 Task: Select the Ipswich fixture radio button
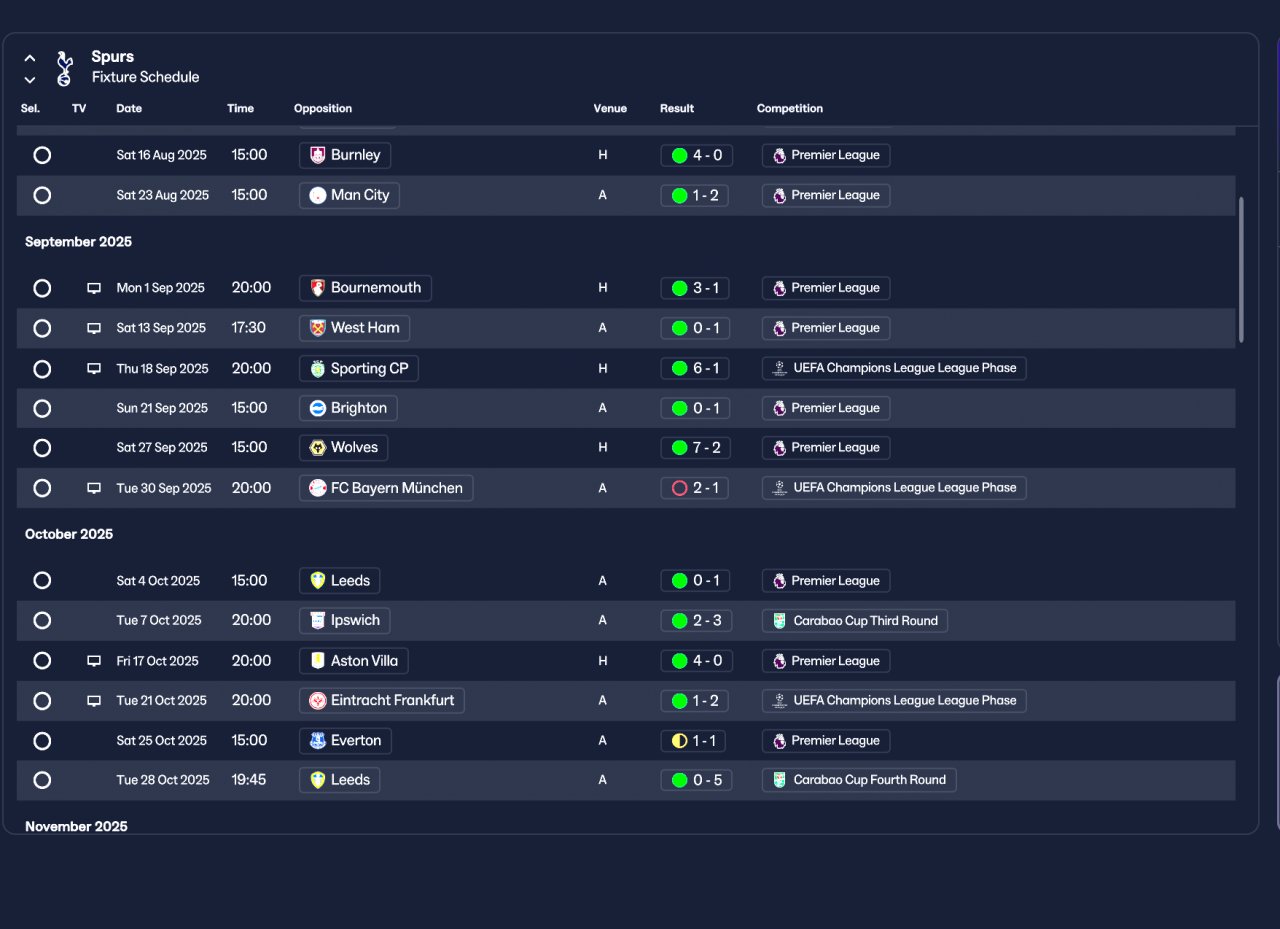click(x=42, y=621)
